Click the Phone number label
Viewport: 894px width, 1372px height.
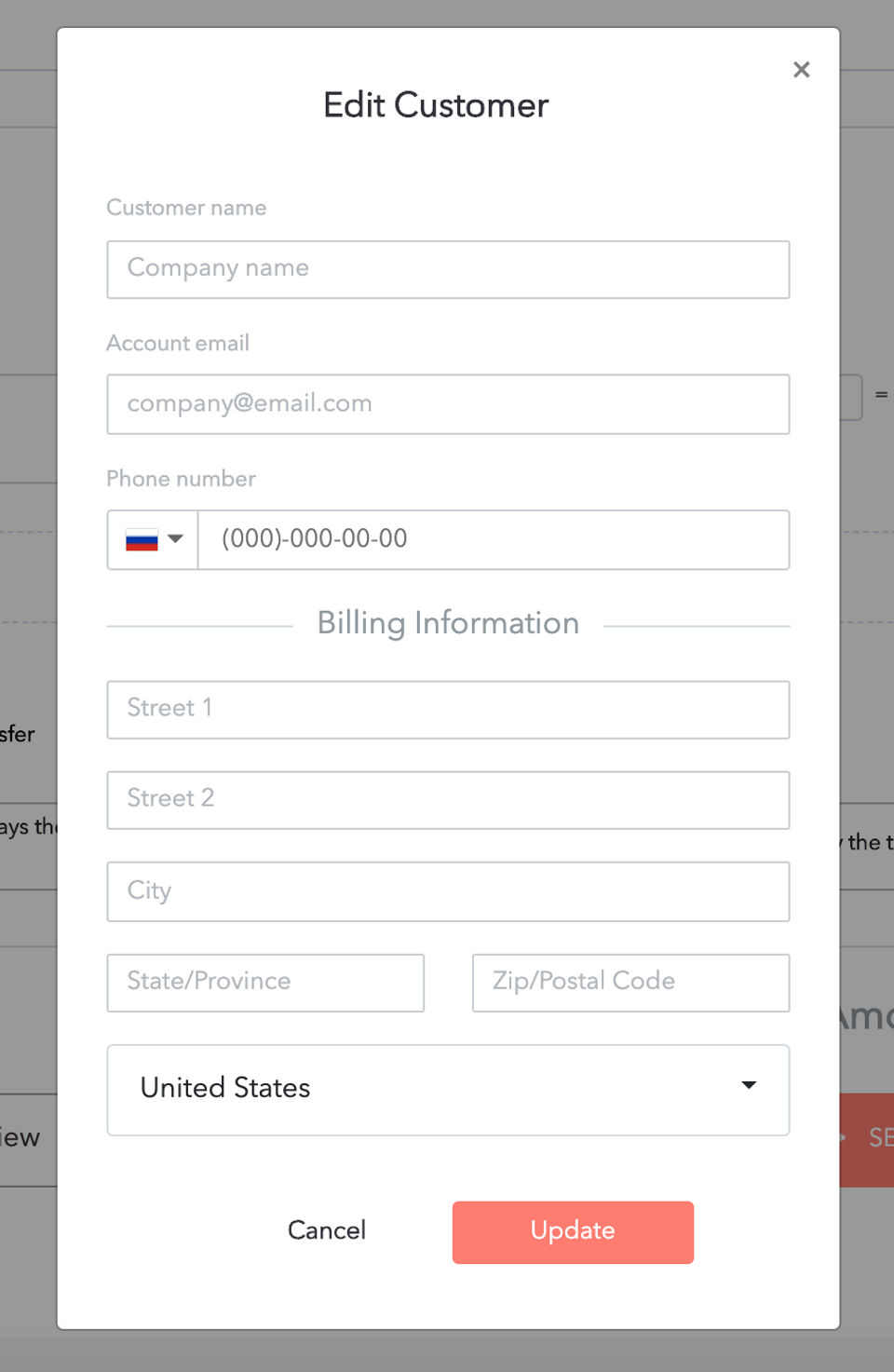click(181, 479)
